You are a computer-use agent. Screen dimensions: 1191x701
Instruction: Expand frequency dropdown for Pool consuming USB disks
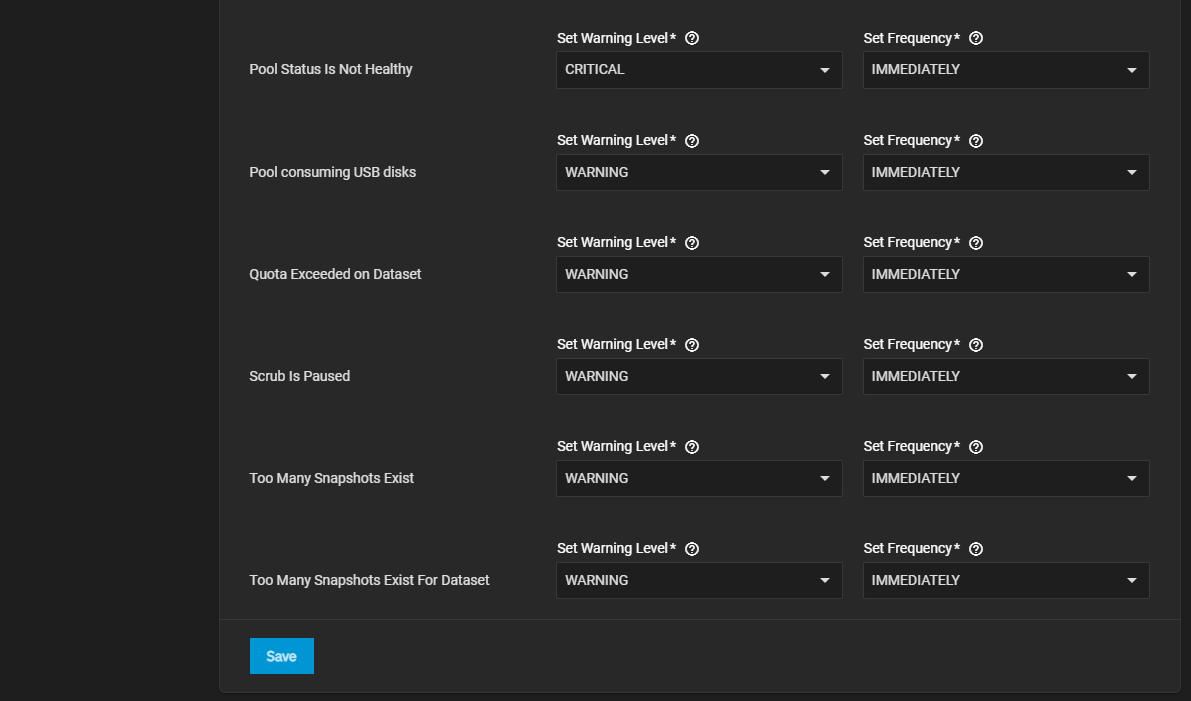[1005, 172]
